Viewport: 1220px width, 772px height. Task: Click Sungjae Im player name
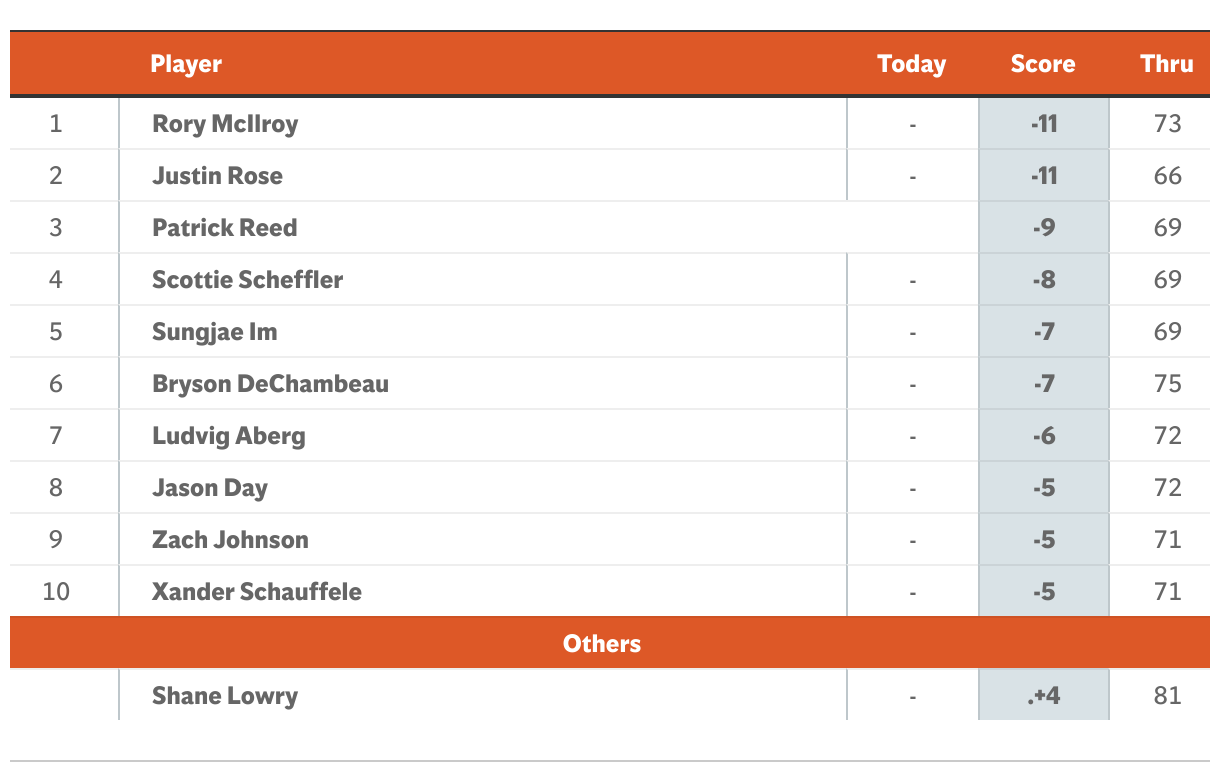(214, 332)
